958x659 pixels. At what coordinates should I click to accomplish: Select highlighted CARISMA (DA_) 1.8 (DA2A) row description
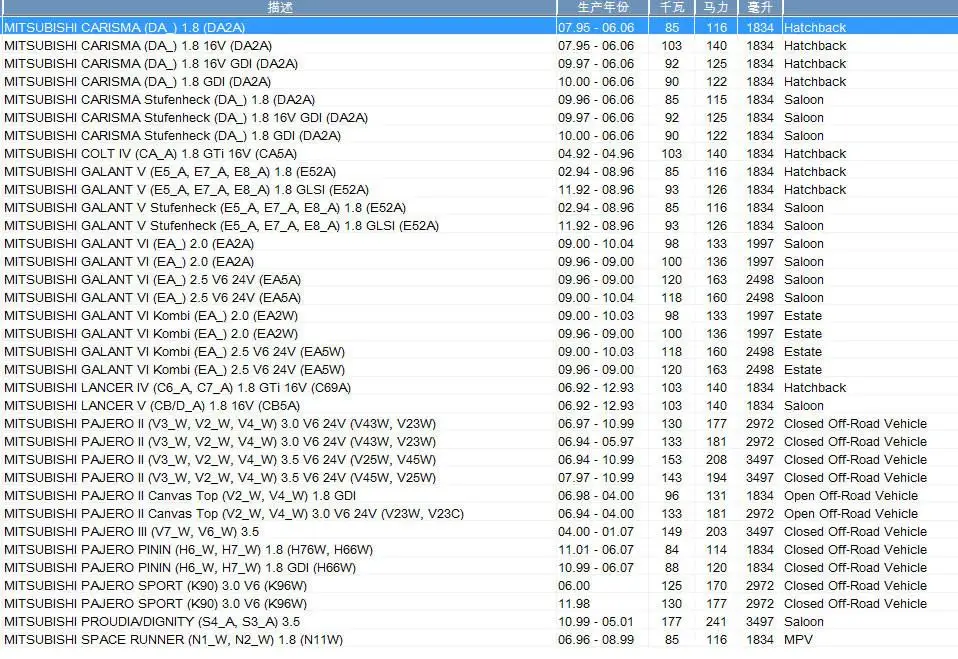[x=125, y=27]
